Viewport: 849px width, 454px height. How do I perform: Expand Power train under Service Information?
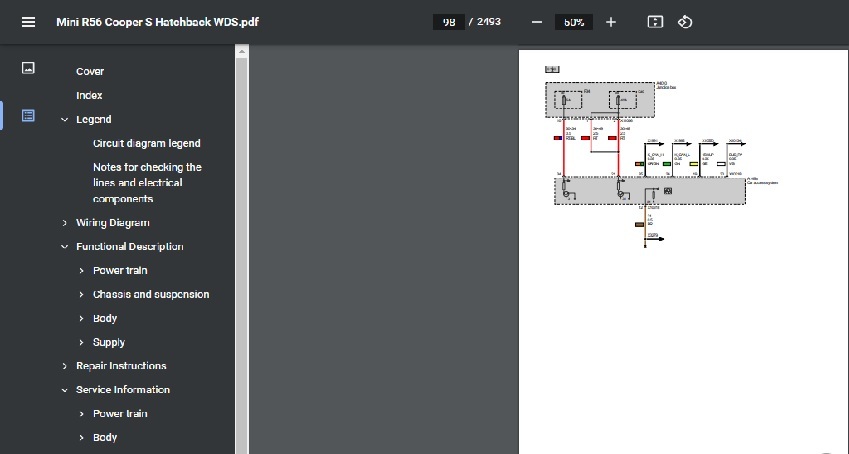pyautogui.click(x=81, y=414)
